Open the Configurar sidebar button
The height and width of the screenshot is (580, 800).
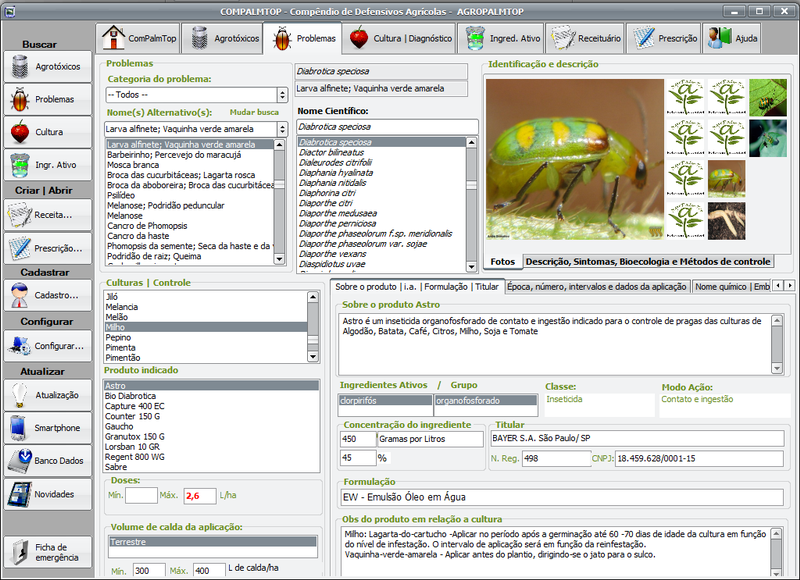(x=47, y=345)
